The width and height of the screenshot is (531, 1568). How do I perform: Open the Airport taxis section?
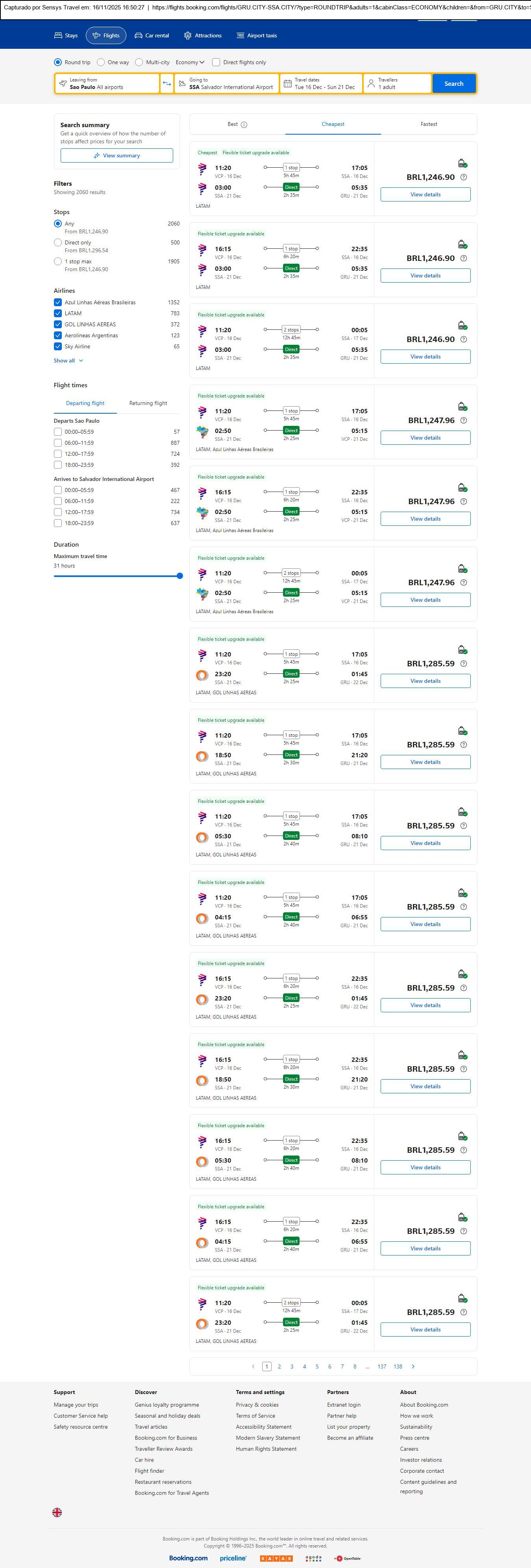coord(256,36)
